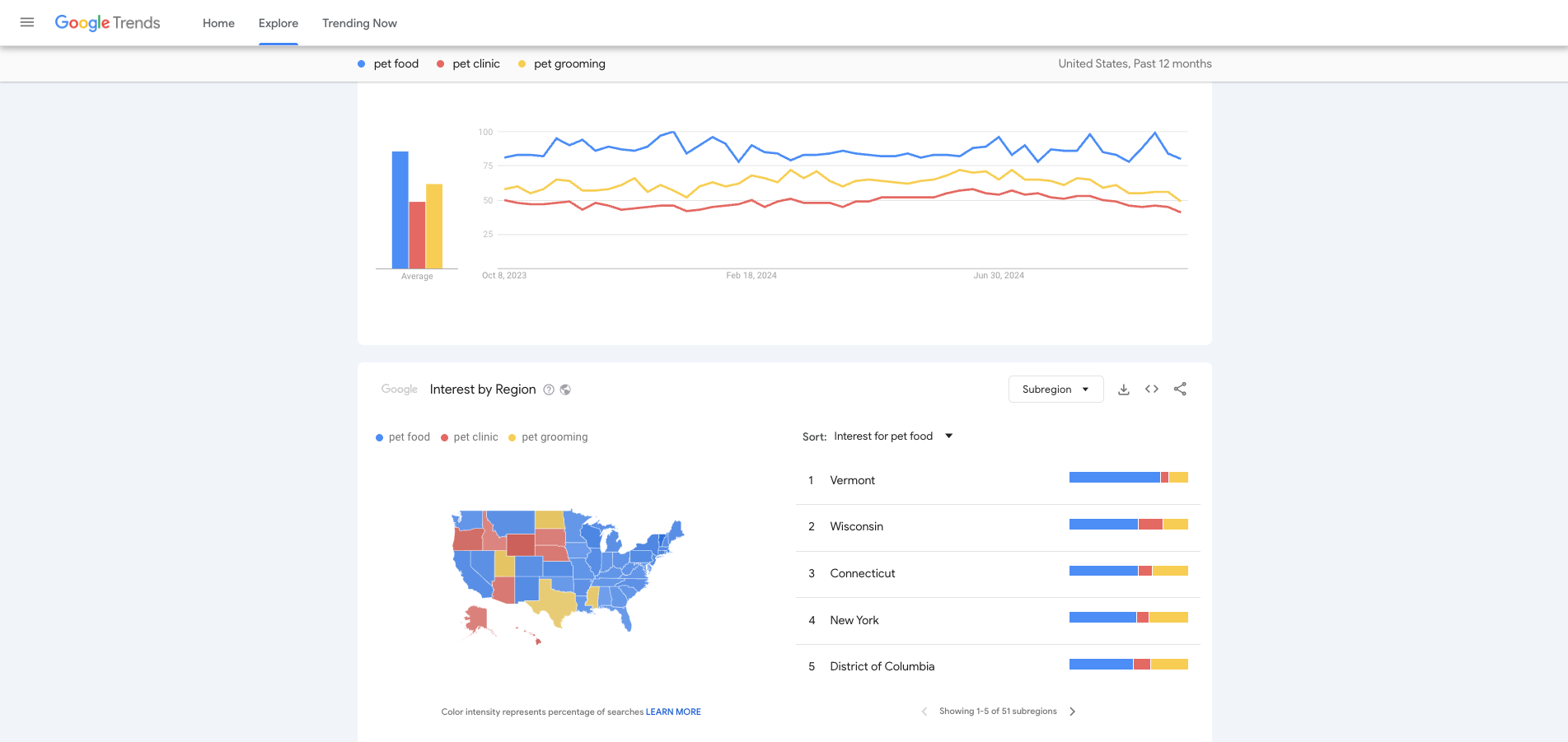Click the Google Trends logo

[108, 23]
